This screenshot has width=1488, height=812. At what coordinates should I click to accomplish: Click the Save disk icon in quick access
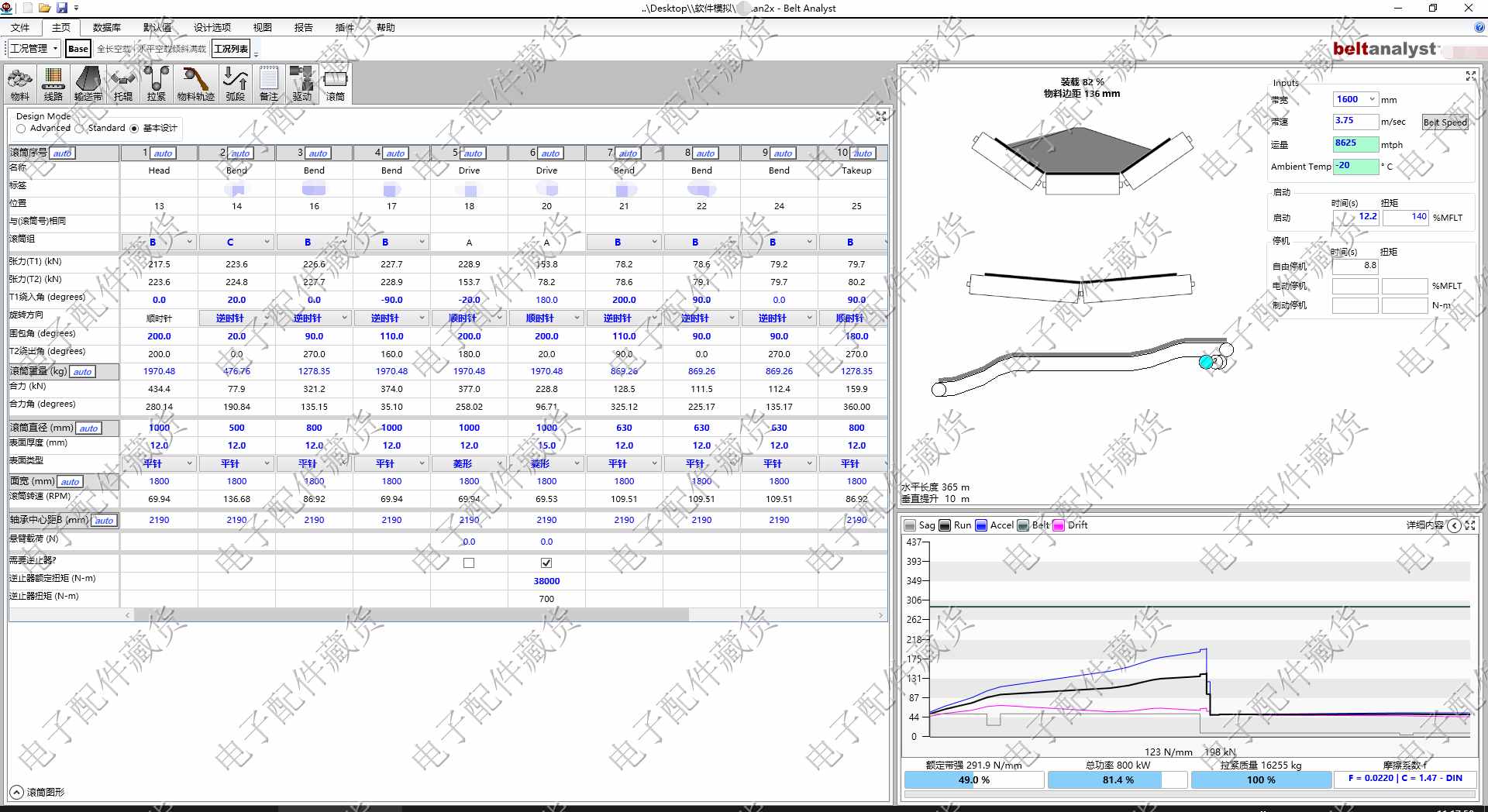click(x=62, y=8)
